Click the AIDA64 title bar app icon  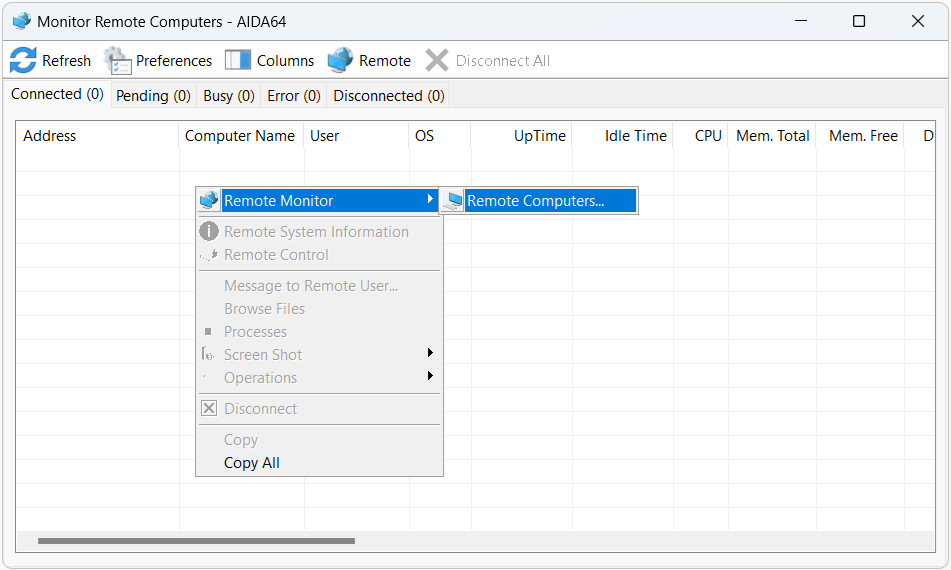click(x=21, y=21)
